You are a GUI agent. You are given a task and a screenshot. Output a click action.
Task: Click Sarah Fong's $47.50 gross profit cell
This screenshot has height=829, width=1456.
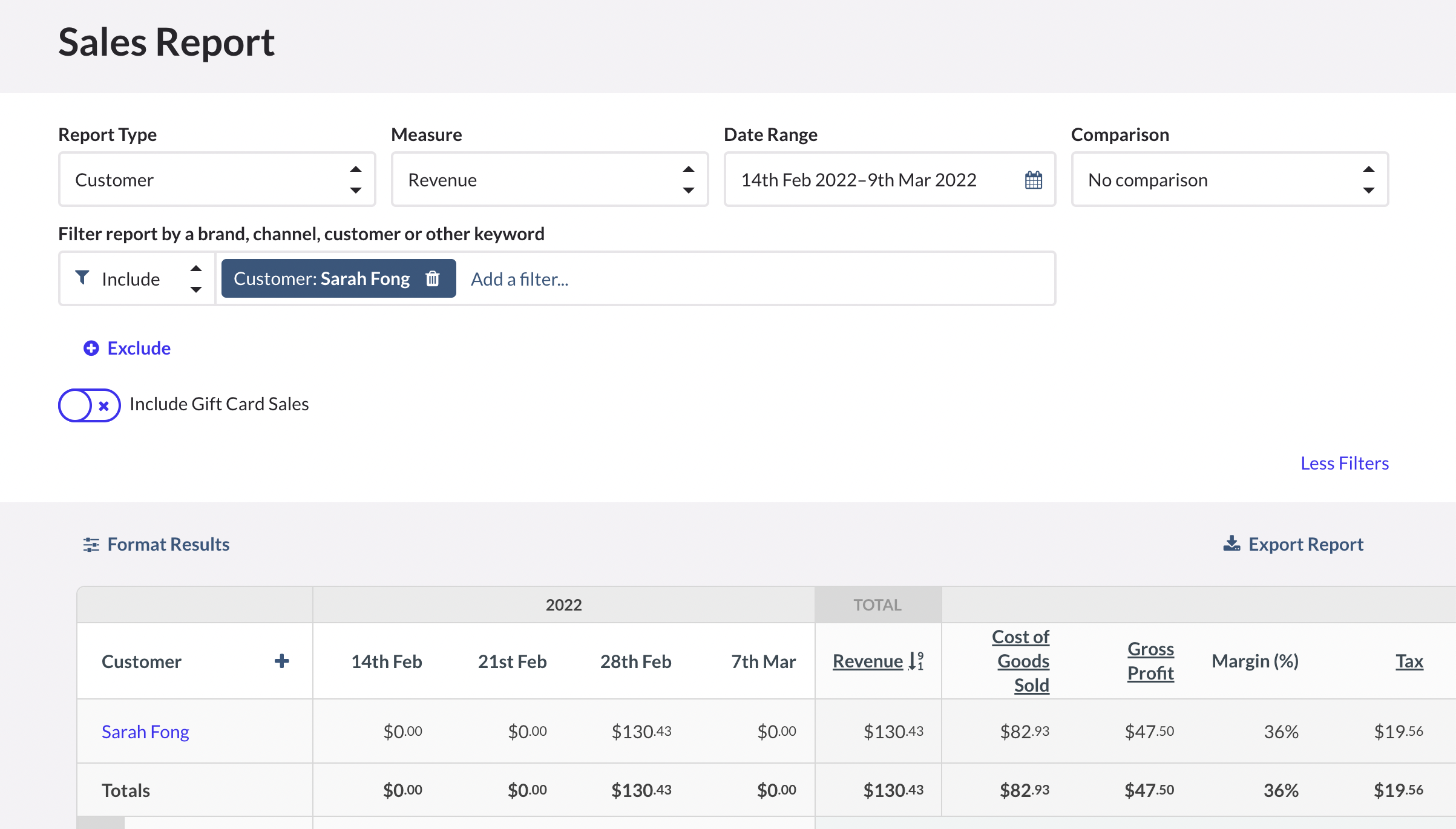(1149, 732)
